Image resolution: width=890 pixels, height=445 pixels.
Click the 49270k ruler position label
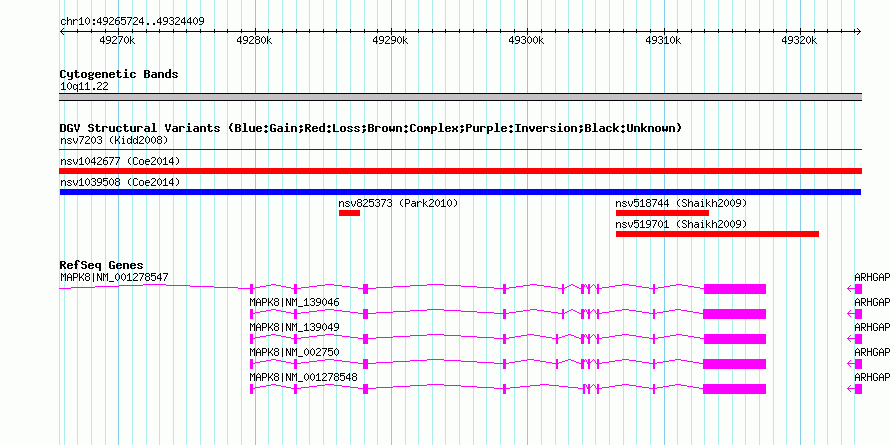pos(117,40)
